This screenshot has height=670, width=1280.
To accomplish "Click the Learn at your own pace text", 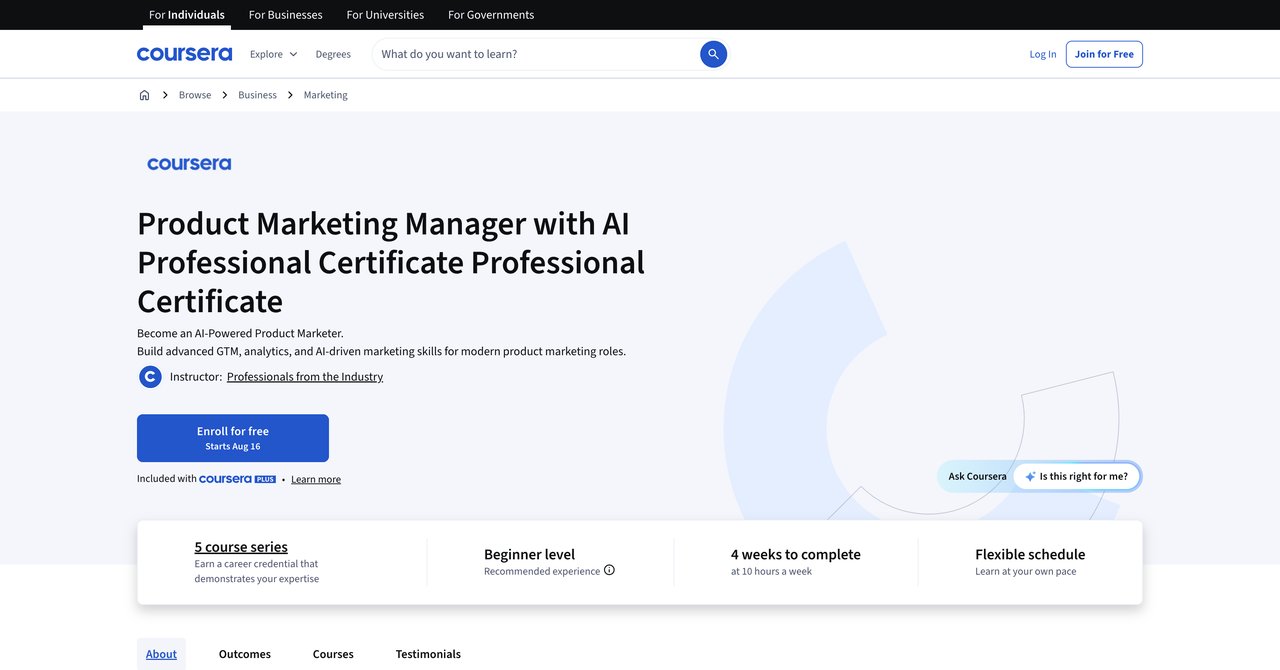I will pyautogui.click(x=1026, y=572).
